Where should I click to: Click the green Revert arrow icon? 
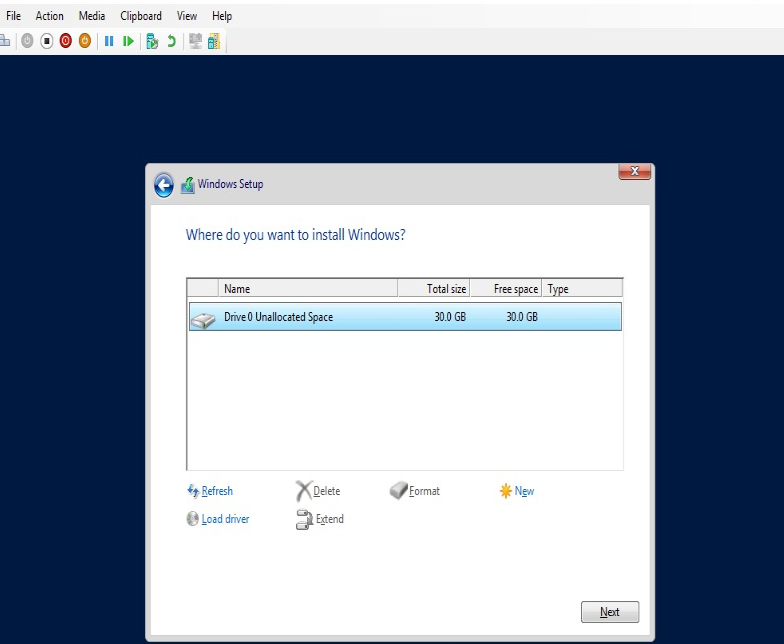point(172,41)
